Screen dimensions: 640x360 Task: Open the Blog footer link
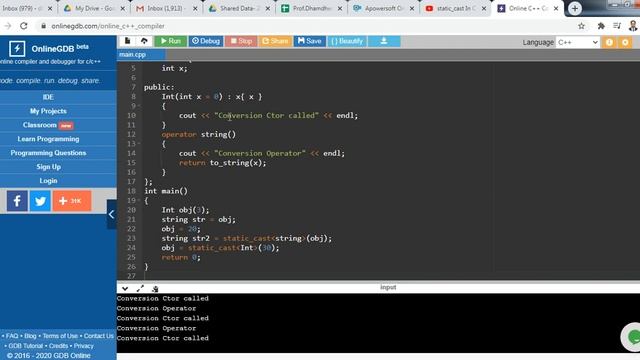30,336
